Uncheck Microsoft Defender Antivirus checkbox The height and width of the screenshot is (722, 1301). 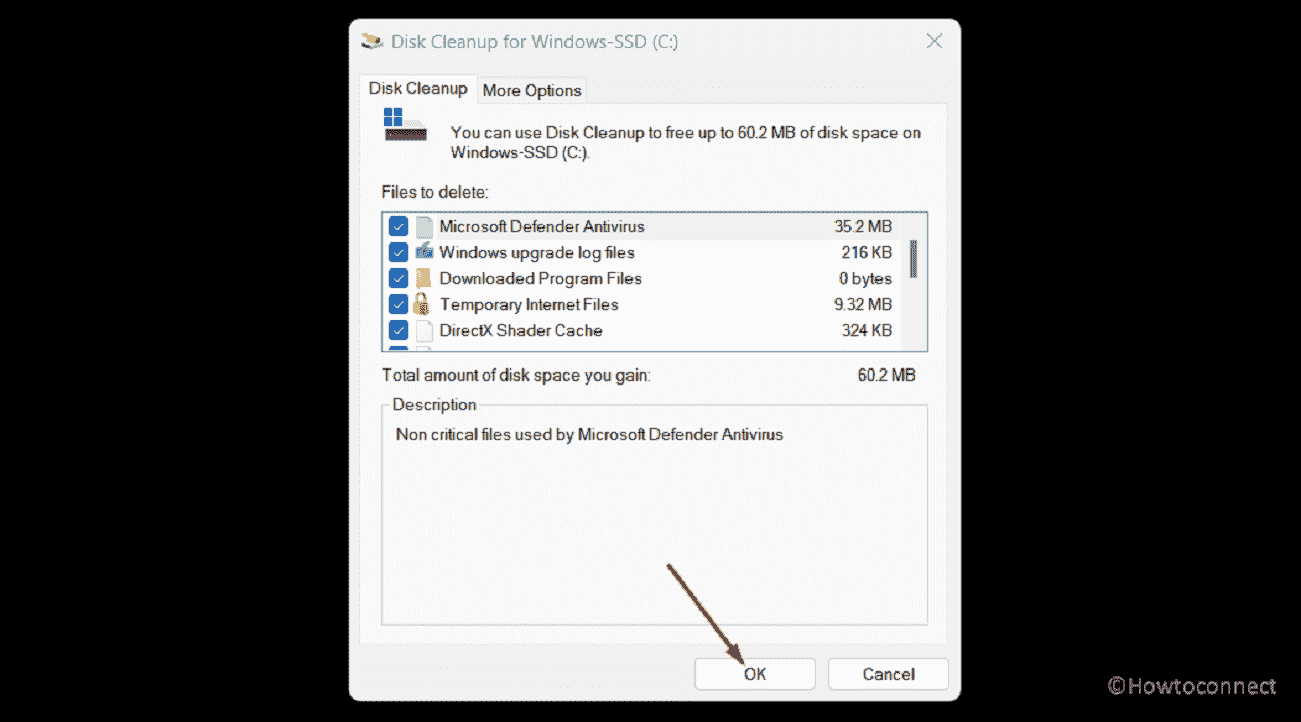(x=398, y=226)
